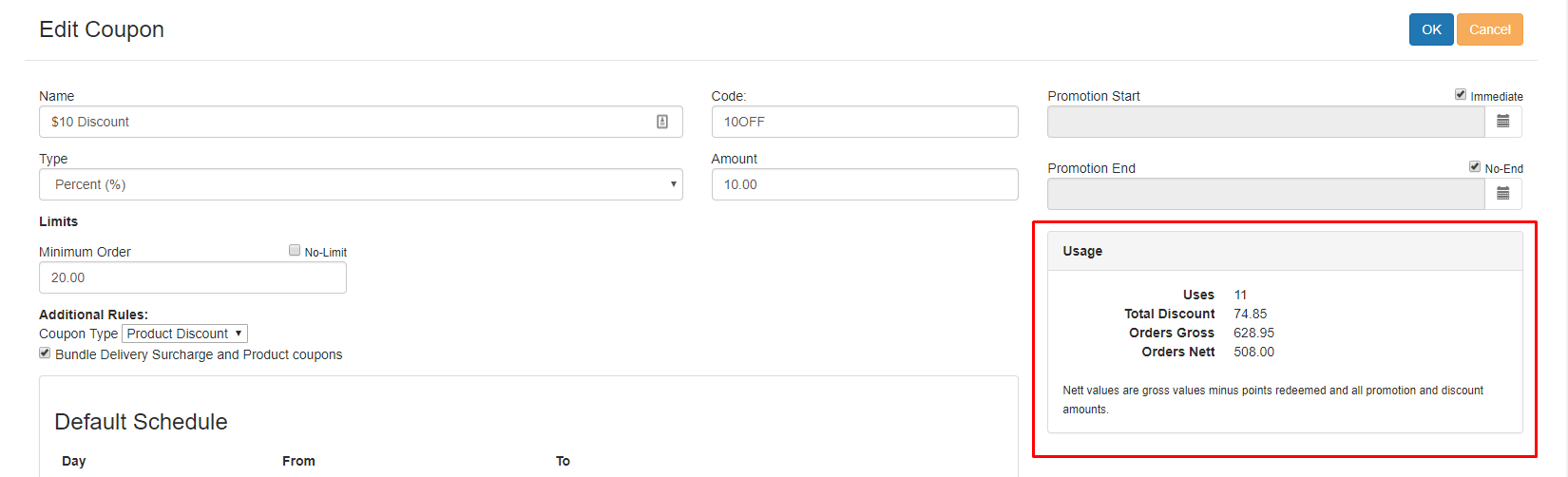1568x477 pixels.
Task: Uncheck Bundle Delivery Surcharge and Product coupons
Action: click(x=45, y=353)
